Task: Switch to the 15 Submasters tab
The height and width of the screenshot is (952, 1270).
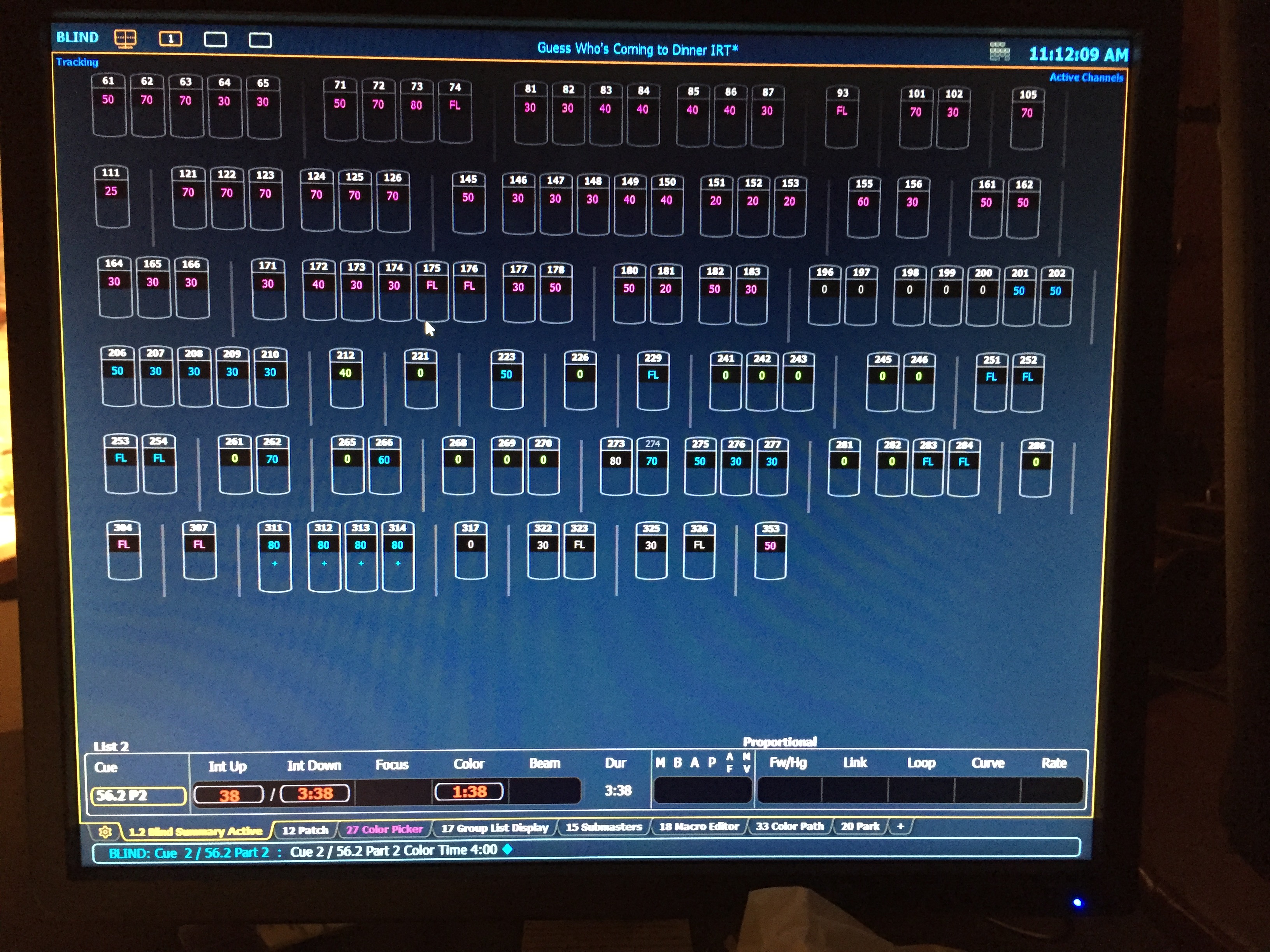Action: [x=603, y=827]
